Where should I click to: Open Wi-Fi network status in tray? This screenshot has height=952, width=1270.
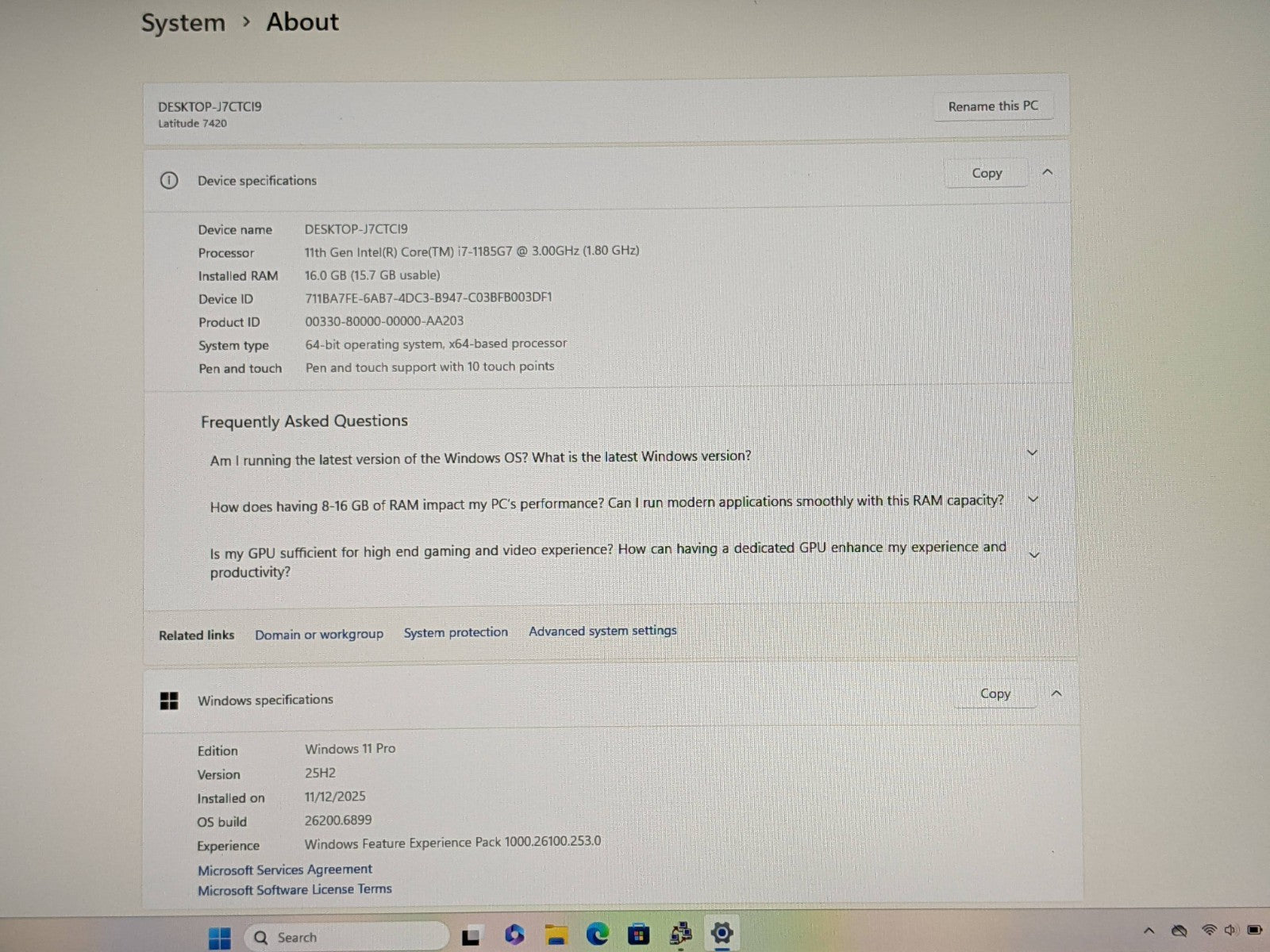[1209, 929]
